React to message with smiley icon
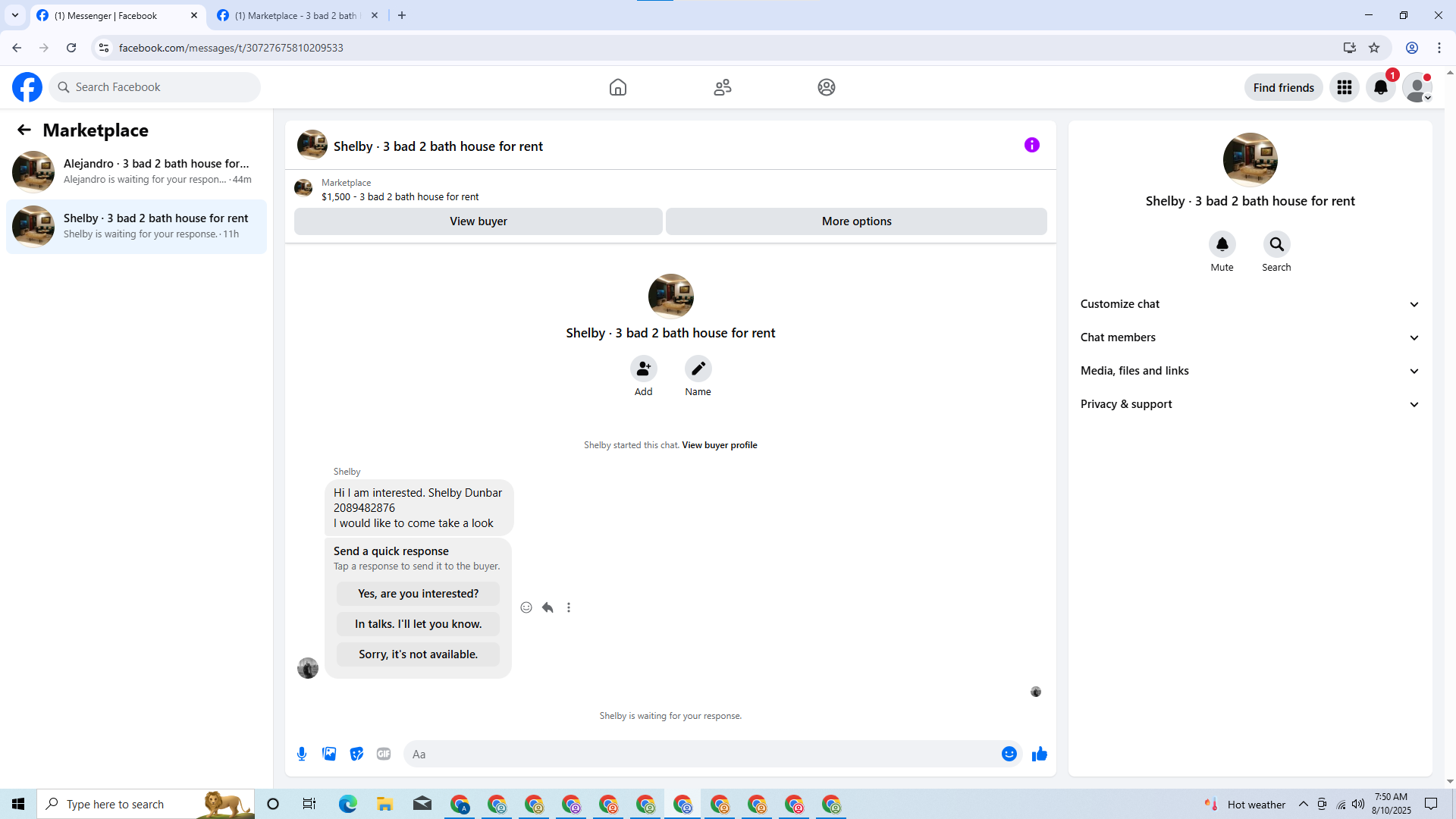This screenshot has width=1456, height=819. click(526, 607)
